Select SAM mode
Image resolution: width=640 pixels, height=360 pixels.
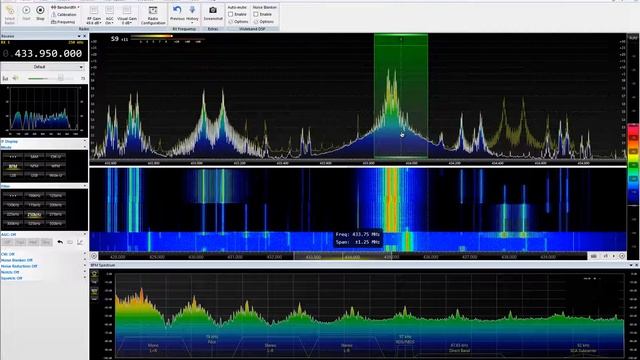34,157
